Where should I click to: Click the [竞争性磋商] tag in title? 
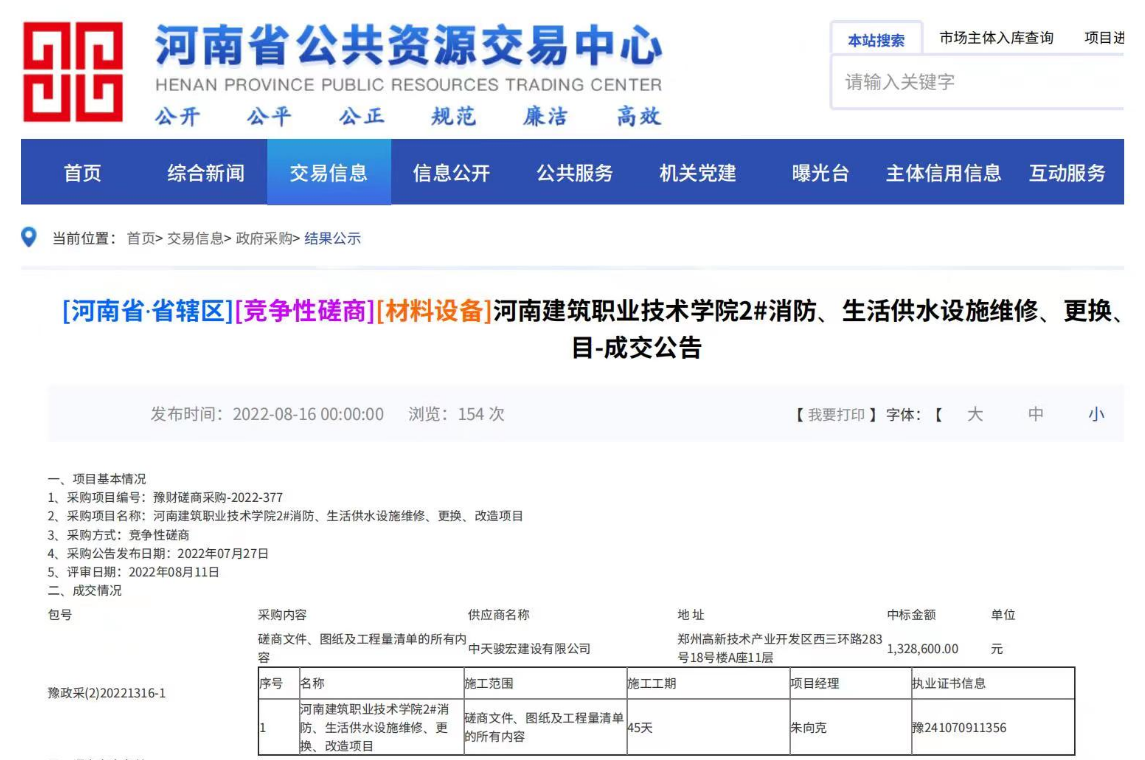tap(305, 311)
